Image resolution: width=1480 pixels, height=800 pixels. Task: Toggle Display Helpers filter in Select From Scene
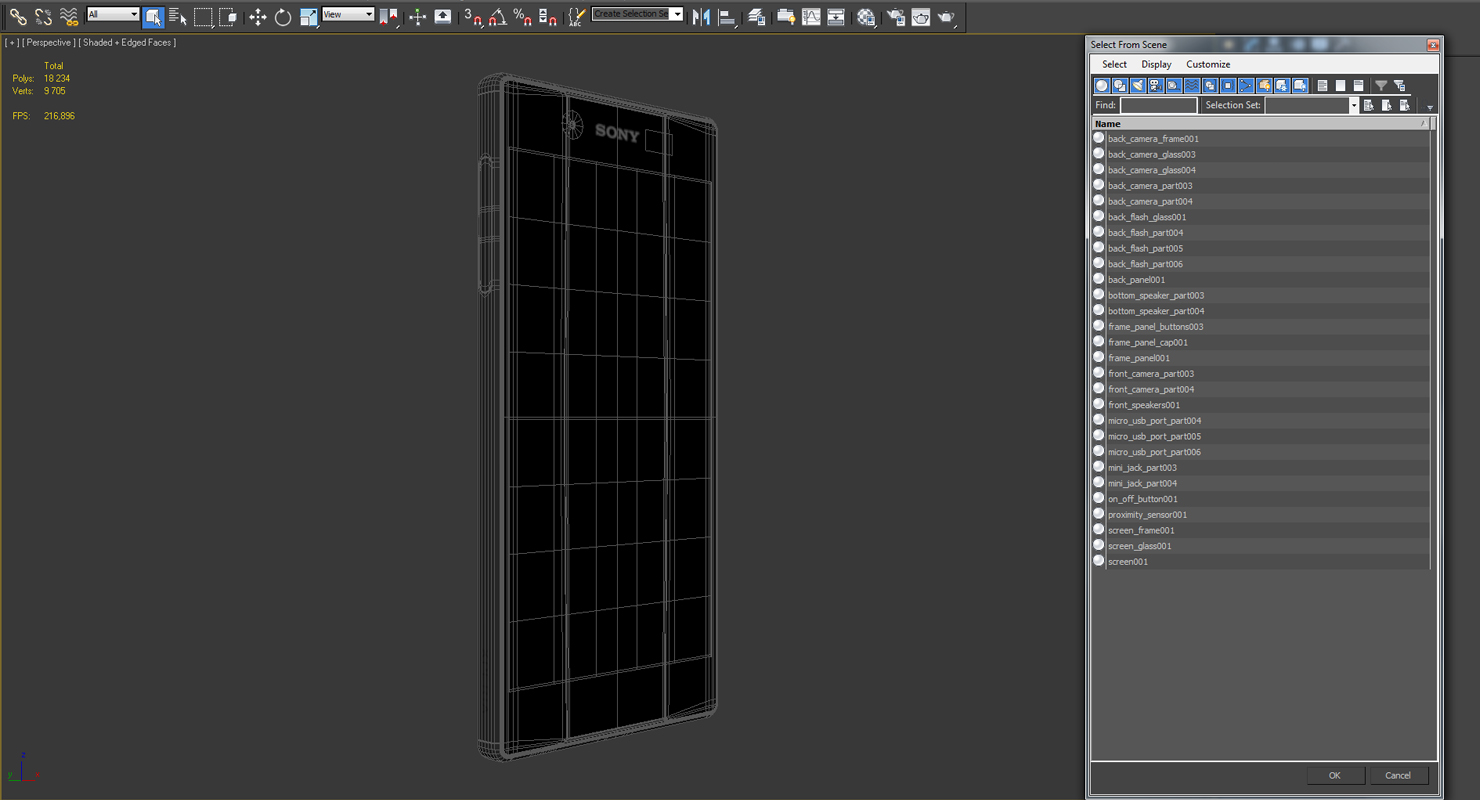(x=1174, y=86)
